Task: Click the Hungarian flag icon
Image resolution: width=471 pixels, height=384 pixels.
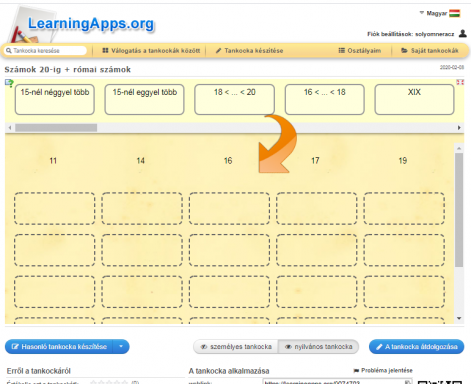Action: tap(454, 13)
